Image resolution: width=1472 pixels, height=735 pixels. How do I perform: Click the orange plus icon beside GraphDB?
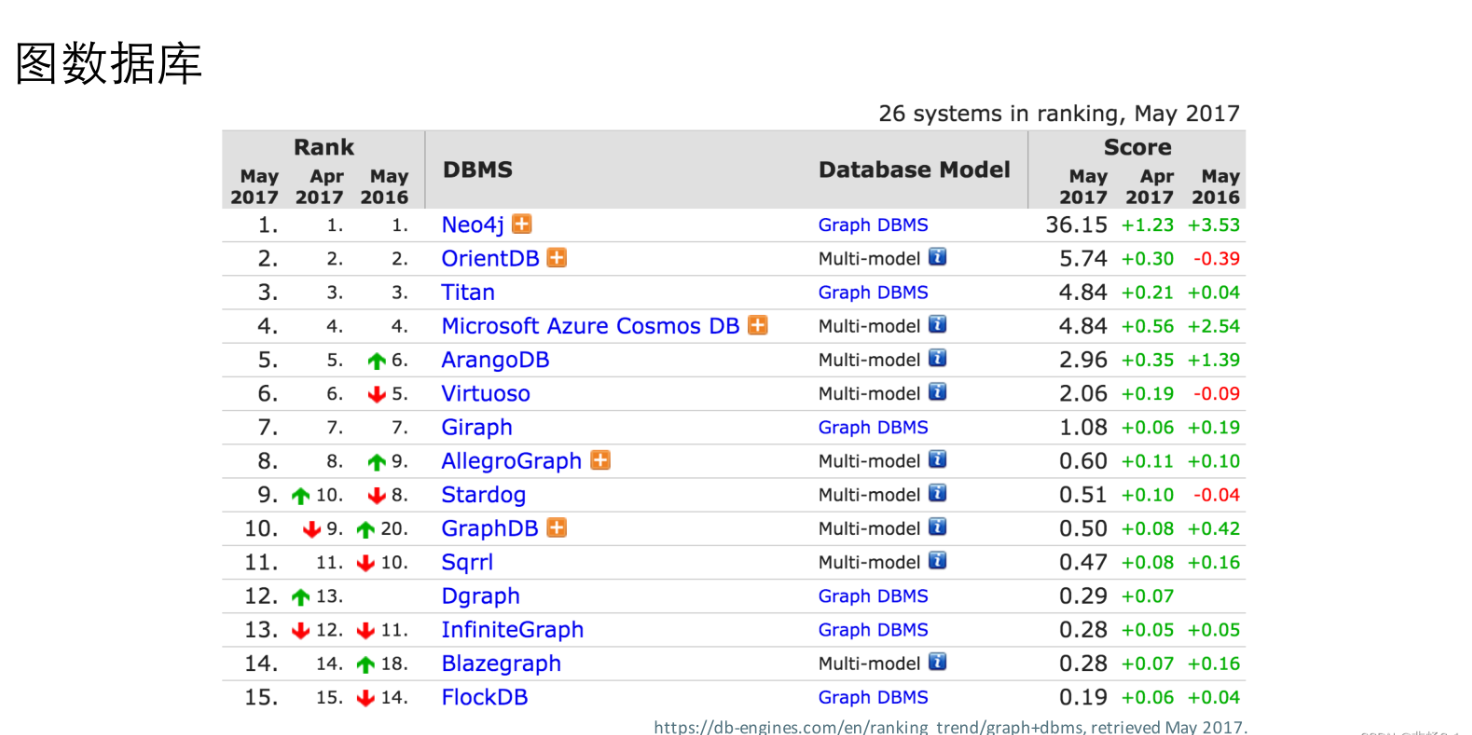[557, 527]
